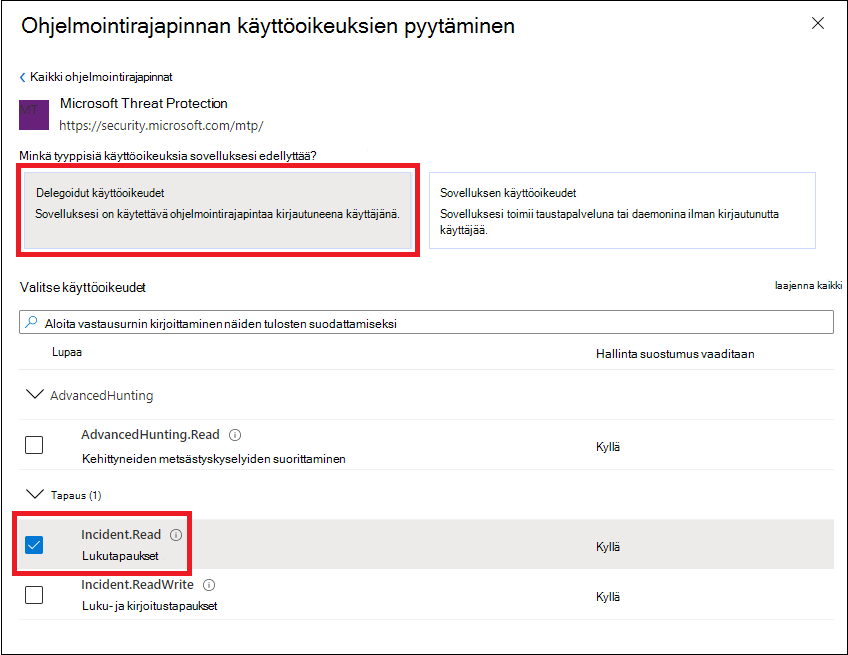Viewport: 848px width, 655px height.
Task: Click the Luku- ja kirjoitustapaukset description
Action: coord(150,606)
